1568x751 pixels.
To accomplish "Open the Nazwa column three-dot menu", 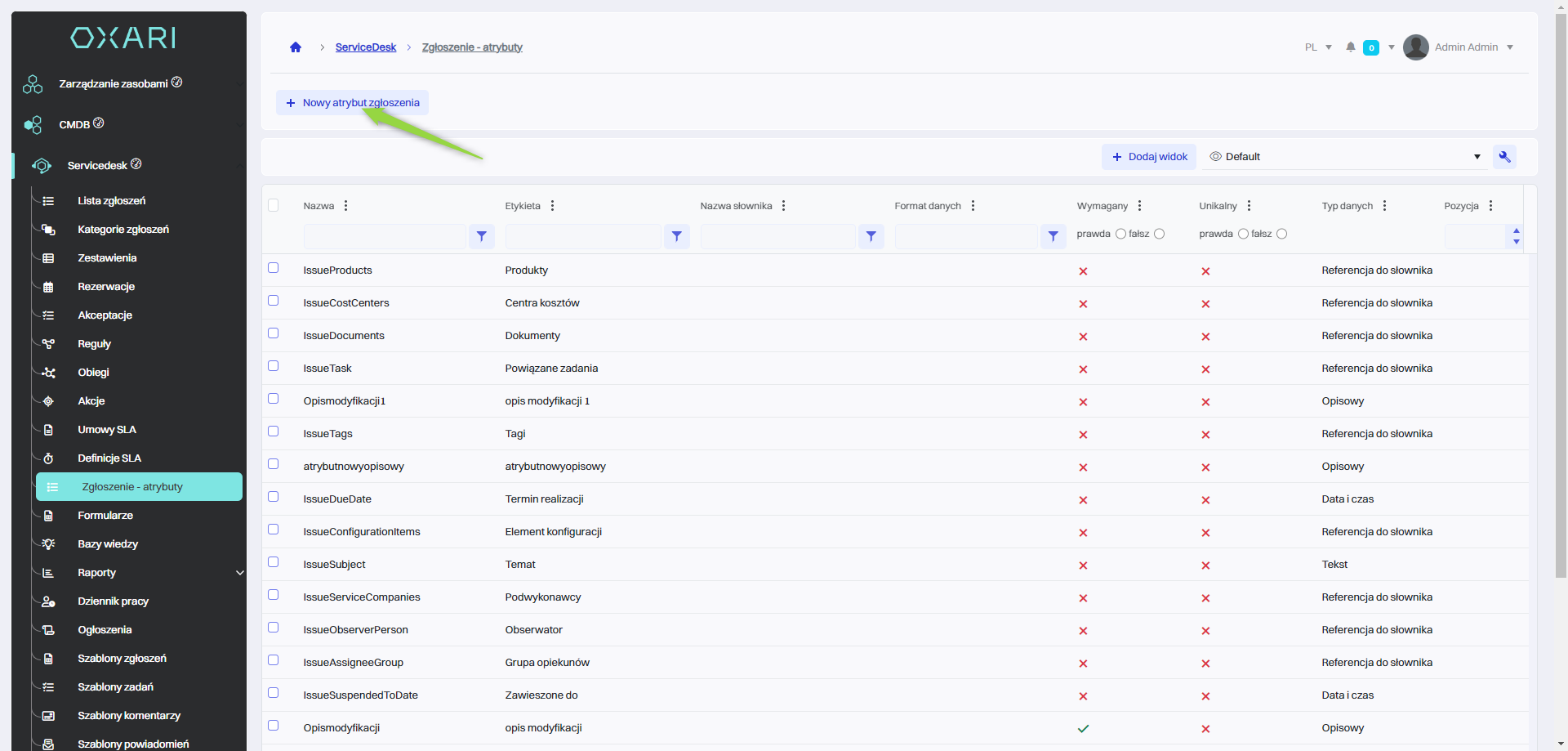I will [x=346, y=206].
